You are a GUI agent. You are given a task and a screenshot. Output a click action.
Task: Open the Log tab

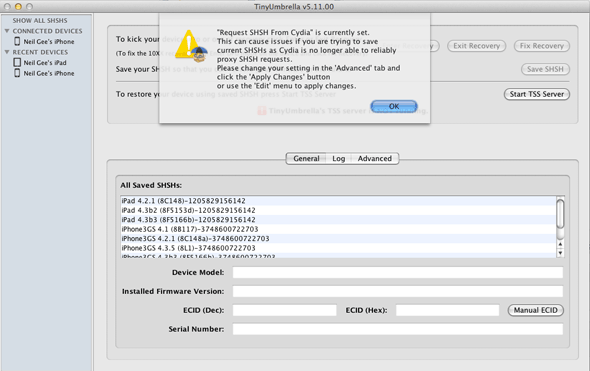pyautogui.click(x=338, y=158)
